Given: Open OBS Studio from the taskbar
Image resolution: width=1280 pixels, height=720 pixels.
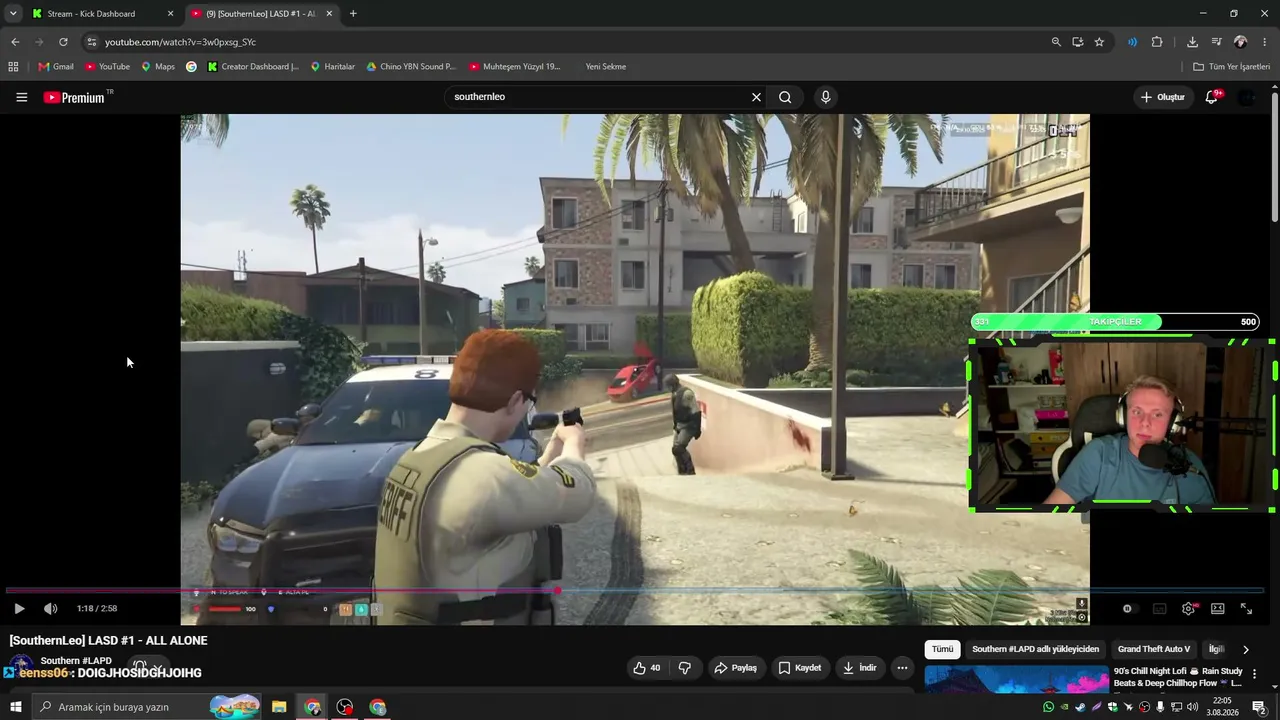Looking at the screenshot, I should (345, 707).
